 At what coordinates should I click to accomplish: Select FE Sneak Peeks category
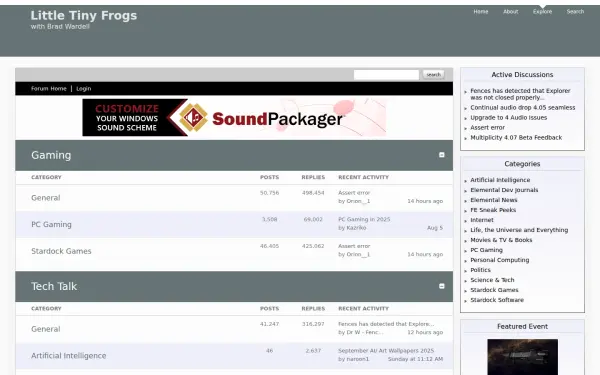pyautogui.click(x=493, y=210)
